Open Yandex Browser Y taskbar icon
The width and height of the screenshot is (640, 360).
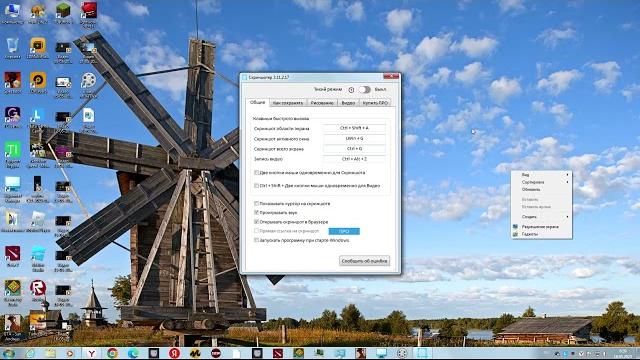(92, 353)
